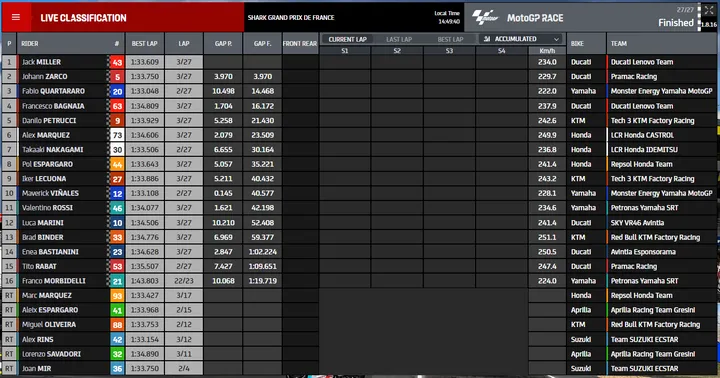
Task: Click the LCR Honda IDEMITSU team
Action: (644, 150)
